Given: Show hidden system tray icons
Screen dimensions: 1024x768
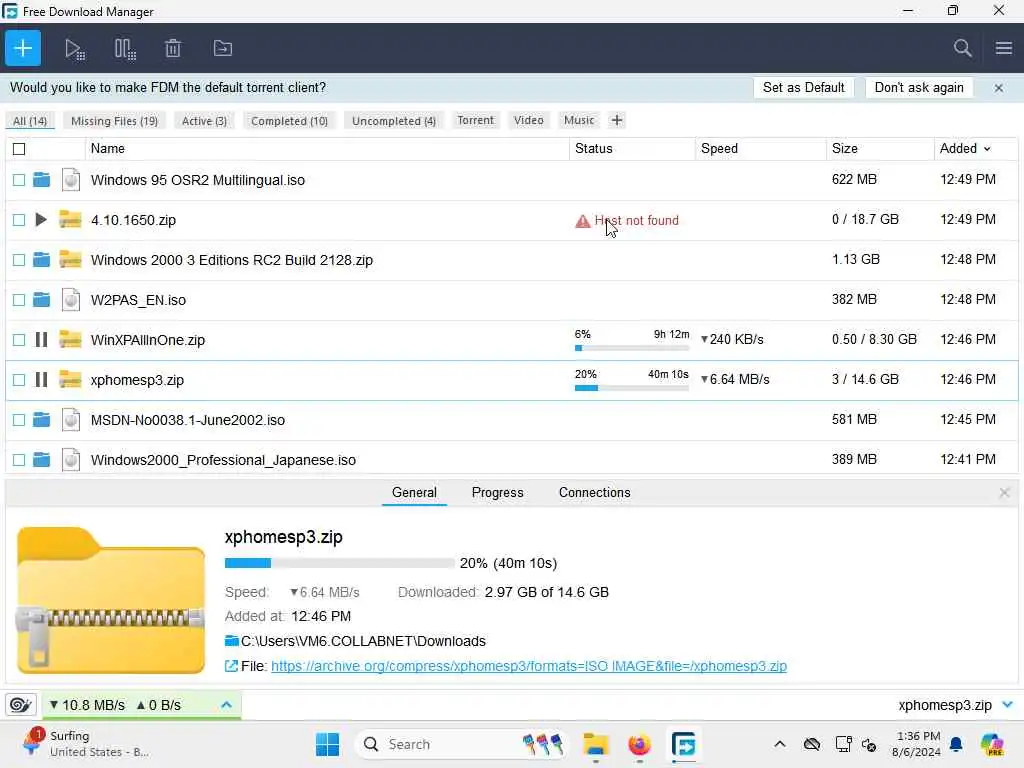Looking at the screenshot, I should (x=779, y=744).
